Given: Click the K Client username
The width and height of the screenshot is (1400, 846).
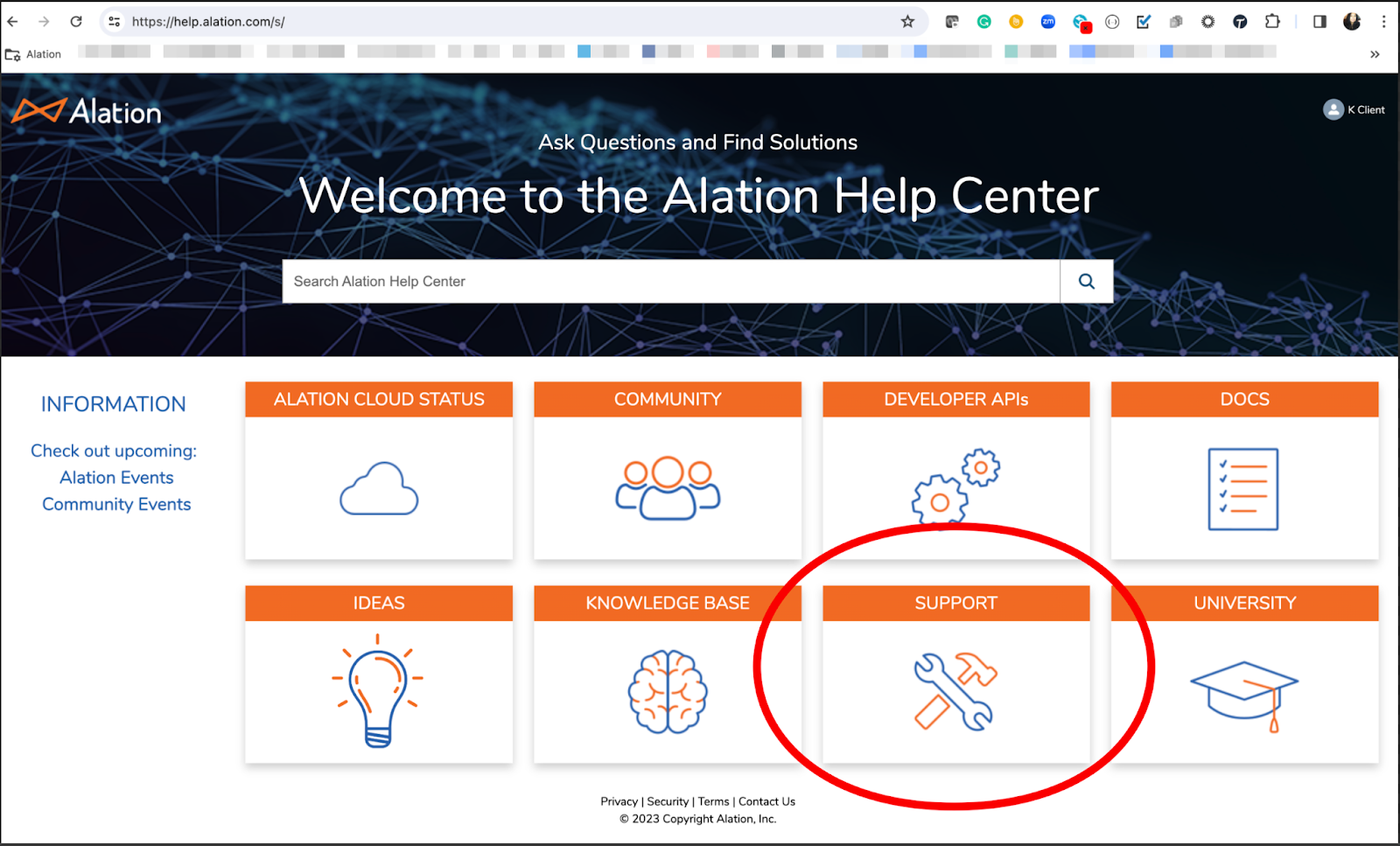Looking at the screenshot, I should pos(1366,110).
